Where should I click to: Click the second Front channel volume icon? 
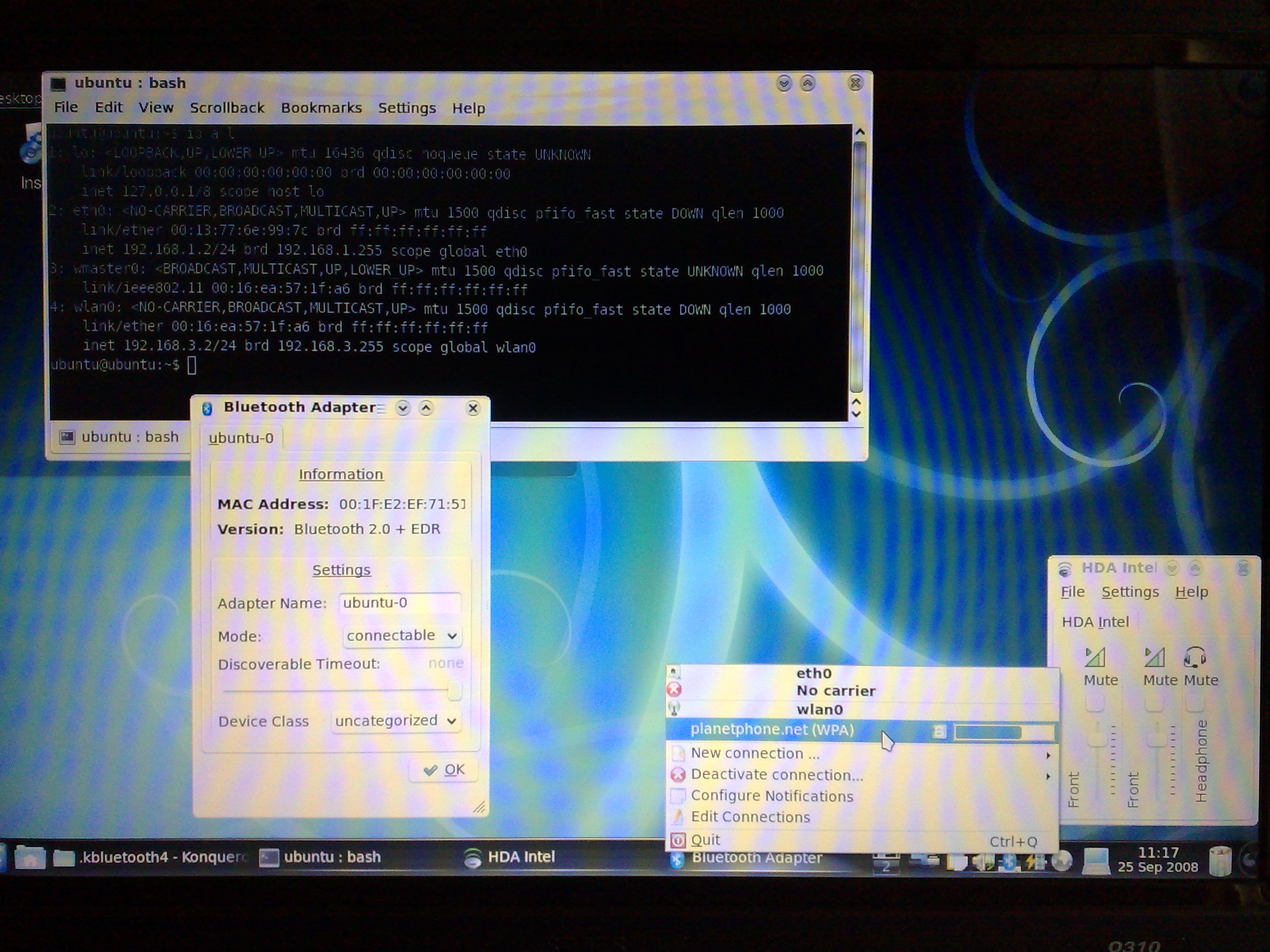(1154, 657)
